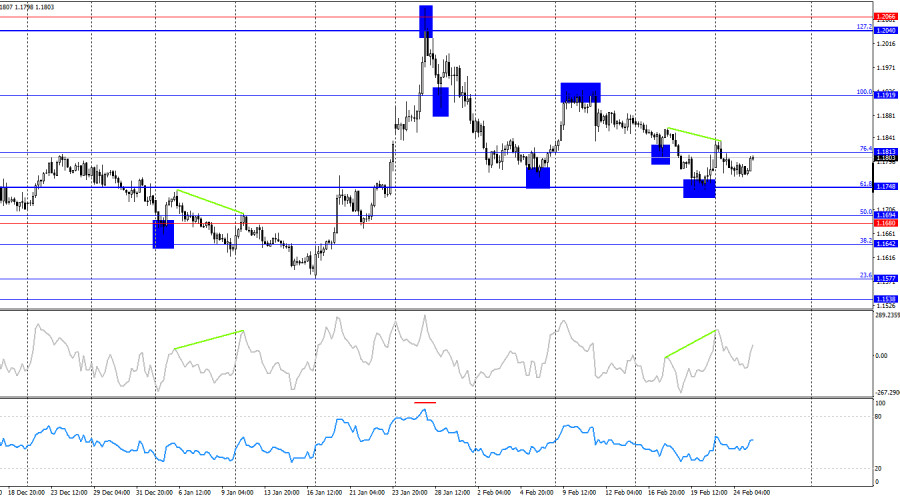The width and height of the screenshot is (900, 500).
Task: Click the 127.2 Fibonacci level label
Action: [864, 26]
